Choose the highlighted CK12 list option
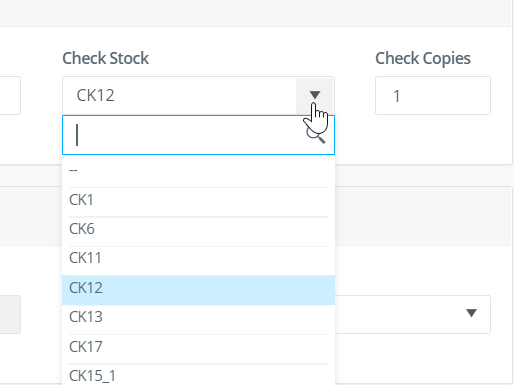Screen dimensions: 514x385 tap(198, 288)
